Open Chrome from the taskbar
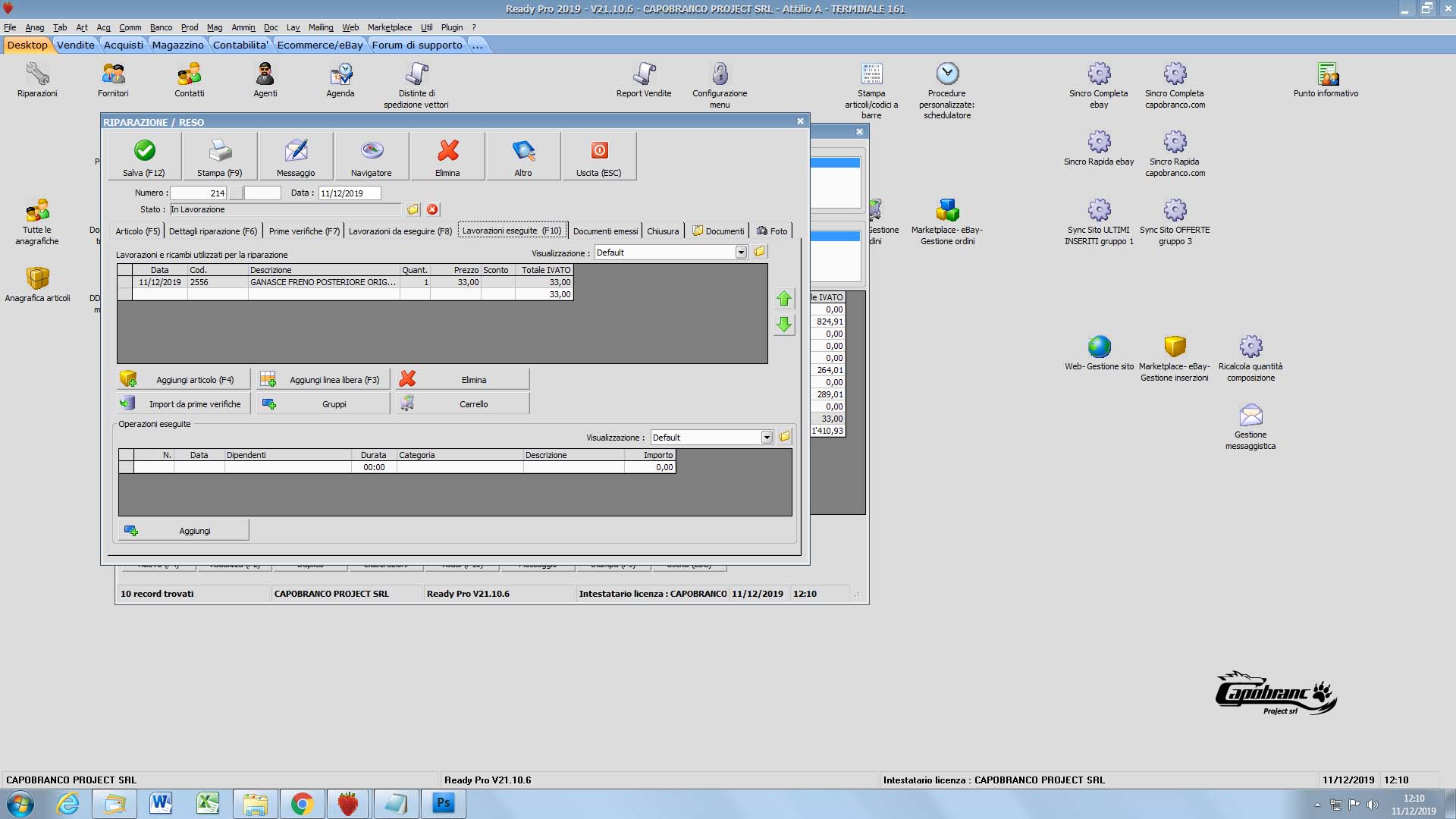1456x819 pixels. tap(302, 804)
